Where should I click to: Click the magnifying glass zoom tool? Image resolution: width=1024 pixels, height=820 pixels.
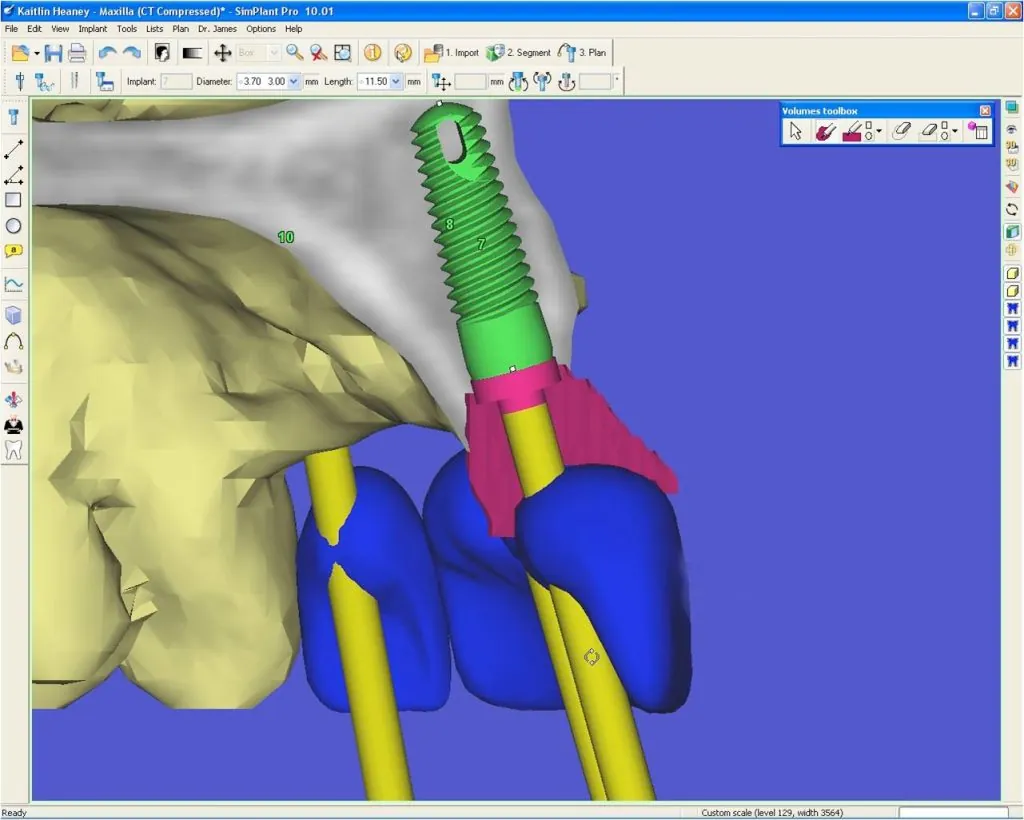pyautogui.click(x=294, y=53)
